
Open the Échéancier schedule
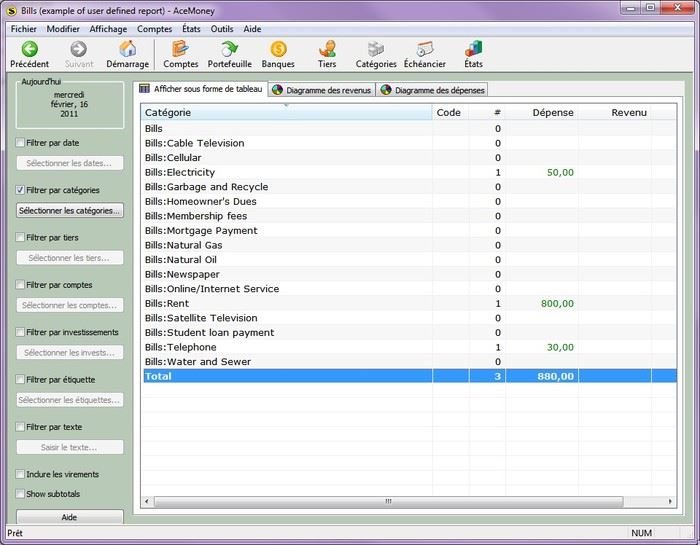(x=425, y=54)
